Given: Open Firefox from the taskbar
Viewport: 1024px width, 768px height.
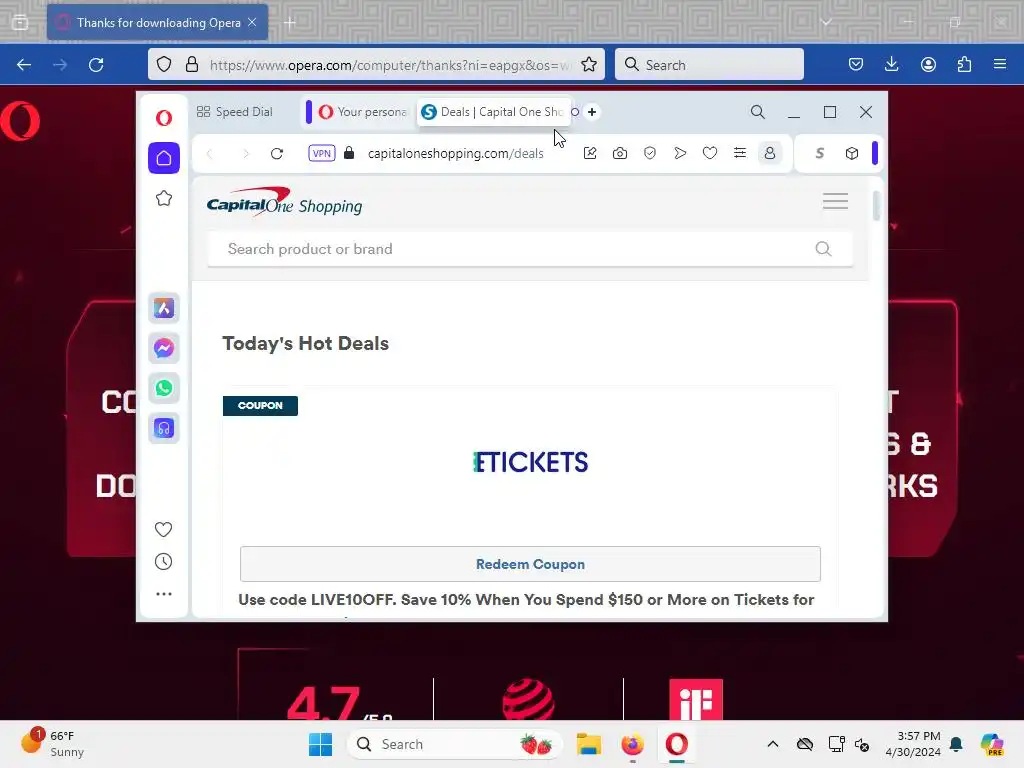Looking at the screenshot, I should (x=632, y=744).
